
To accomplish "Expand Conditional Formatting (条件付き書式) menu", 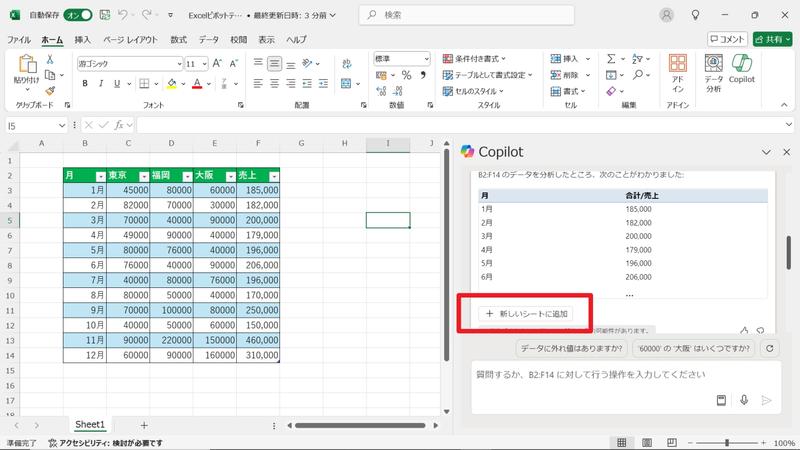I will click(474, 59).
